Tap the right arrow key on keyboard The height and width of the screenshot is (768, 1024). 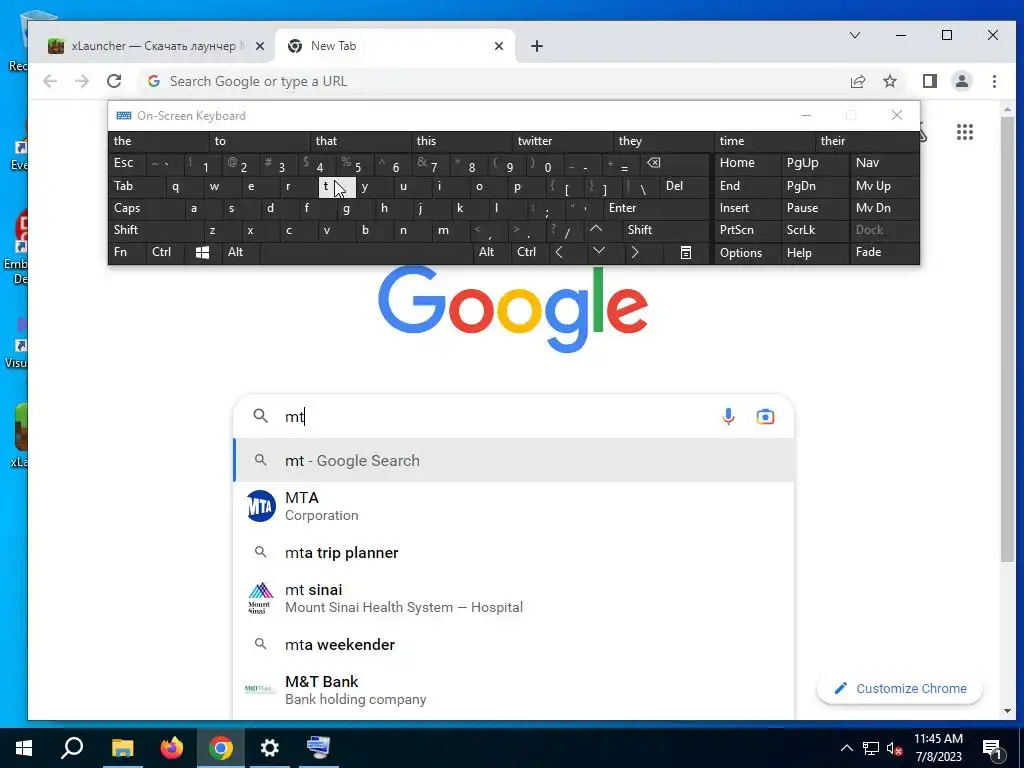click(x=635, y=252)
